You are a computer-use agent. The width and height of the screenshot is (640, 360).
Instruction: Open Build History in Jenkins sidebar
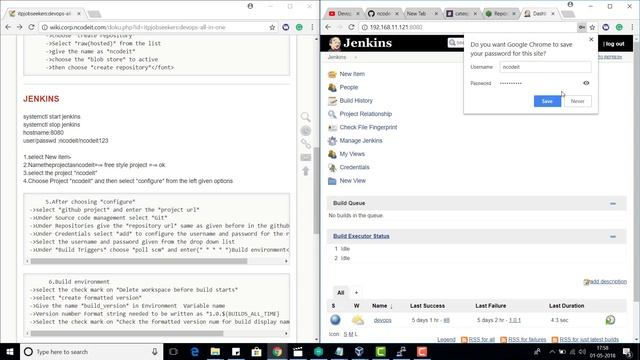pos(356,100)
